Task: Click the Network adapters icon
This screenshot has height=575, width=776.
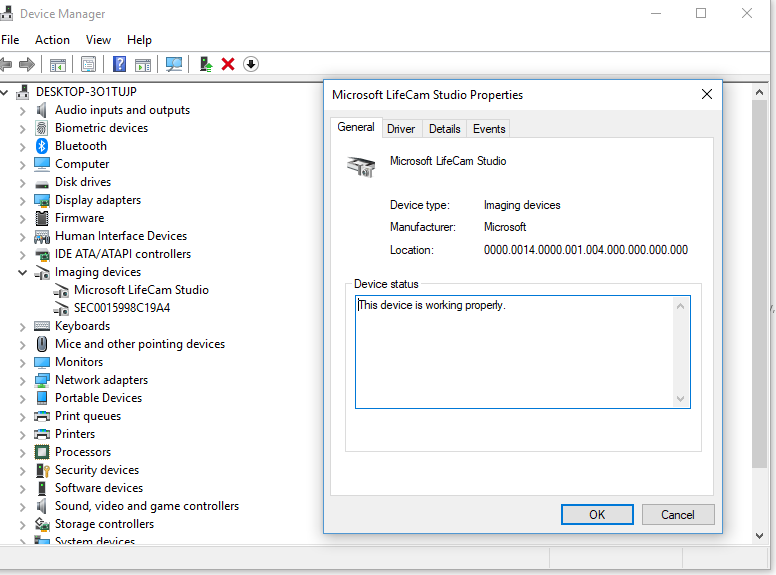Action: [42, 380]
